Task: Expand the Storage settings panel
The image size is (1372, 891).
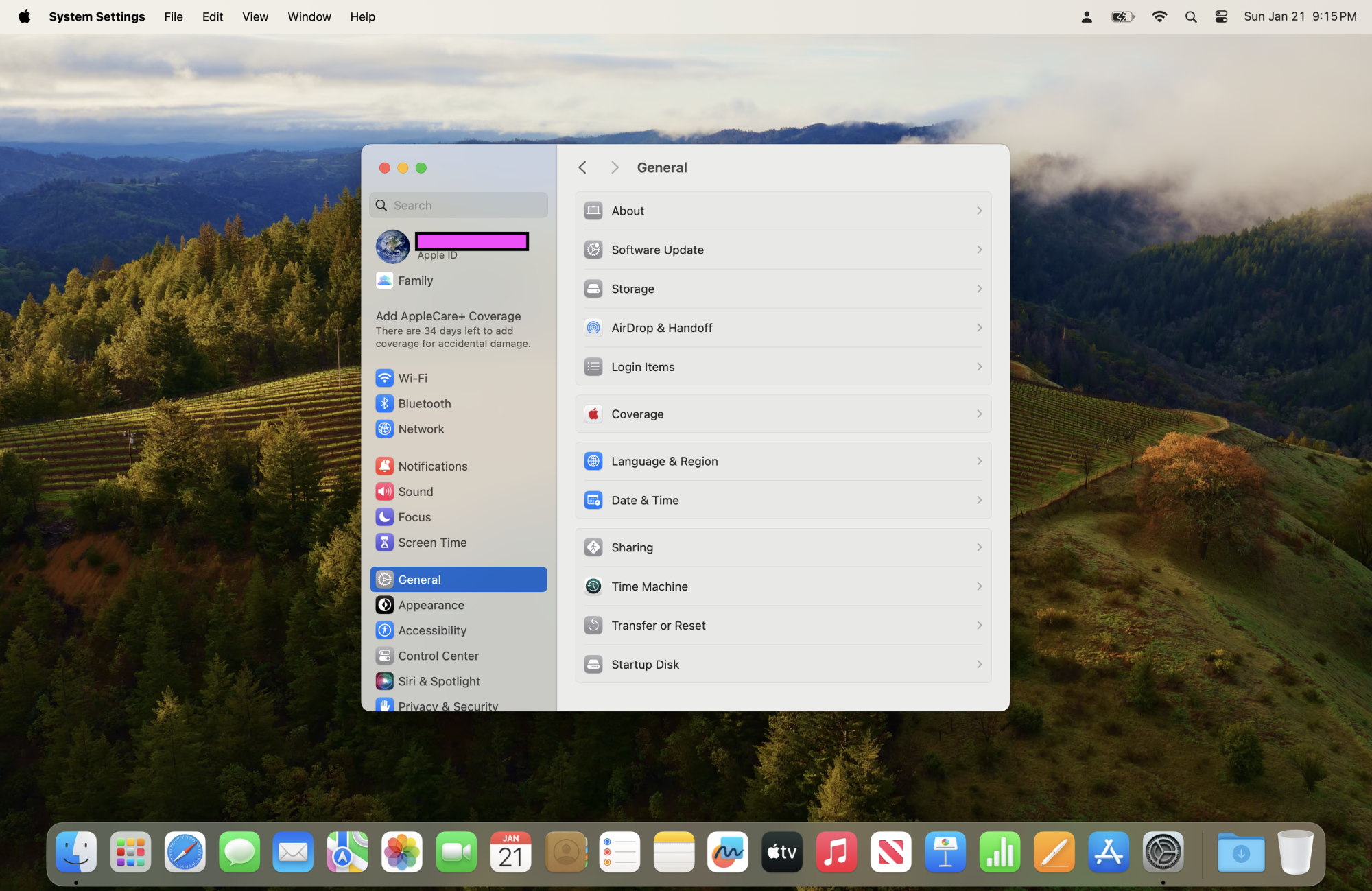Action: coord(784,289)
